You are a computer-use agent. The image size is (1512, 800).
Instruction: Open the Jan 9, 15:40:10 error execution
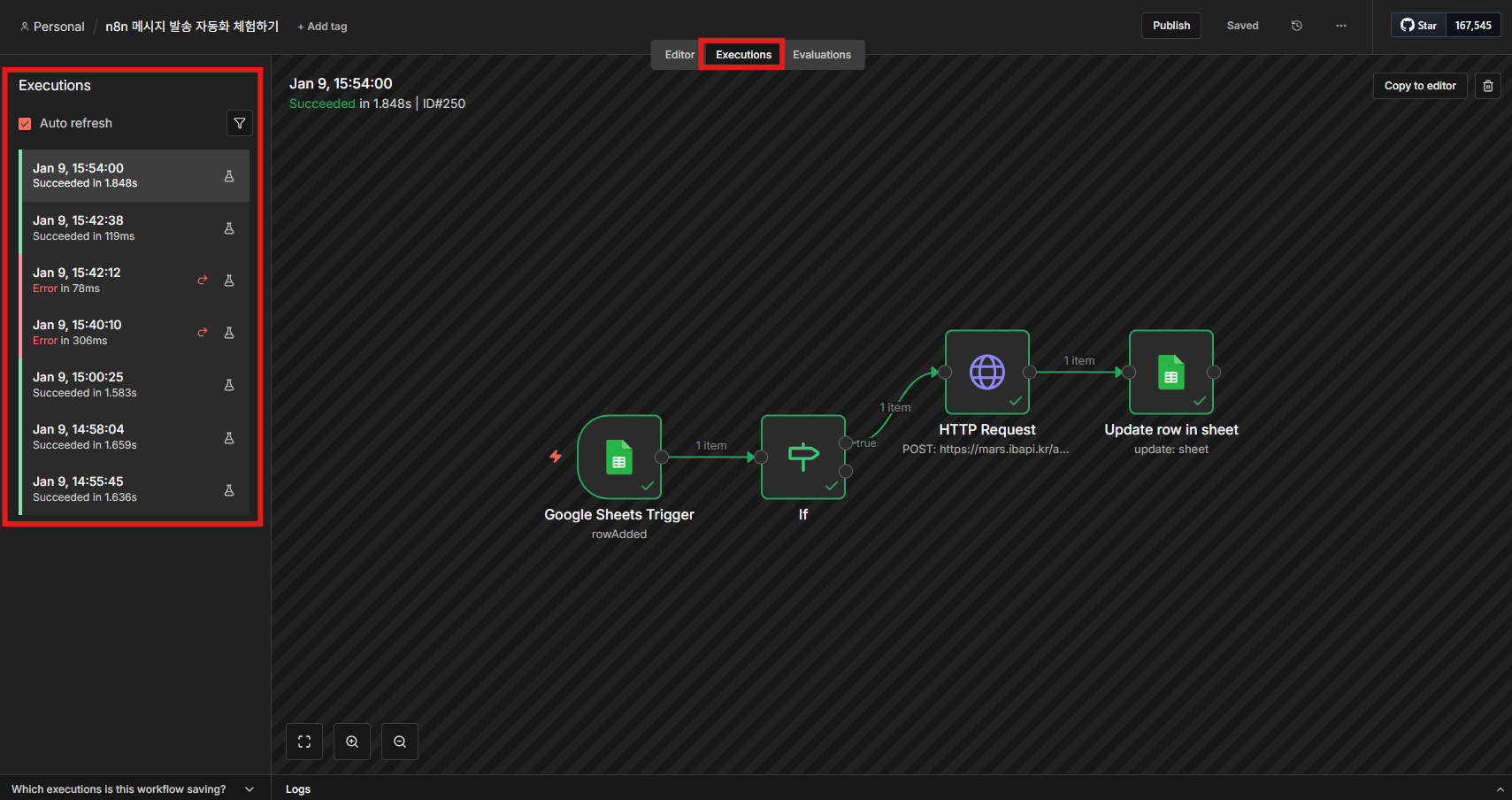(106, 332)
